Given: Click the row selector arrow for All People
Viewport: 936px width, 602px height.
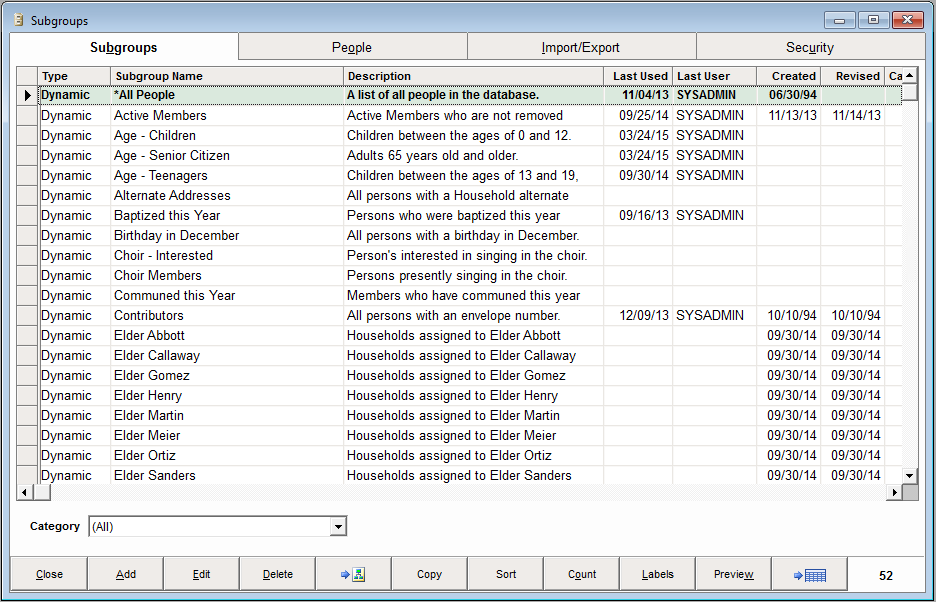Looking at the screenshot, I should pyautogui.click(x=27, y=95).
